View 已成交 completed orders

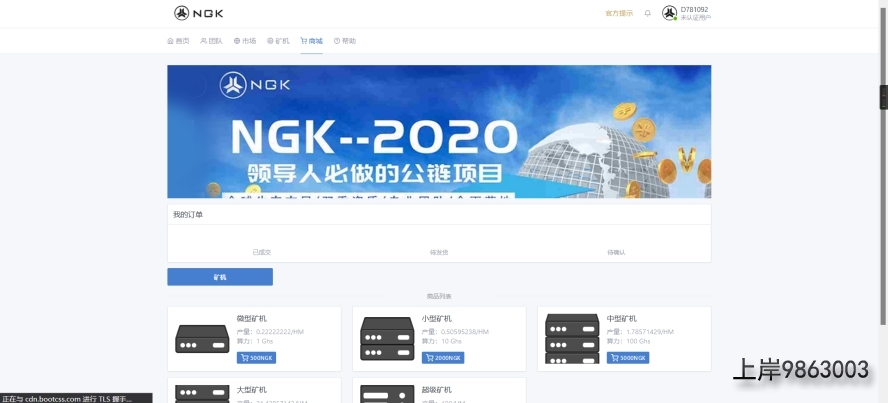[262, 252]
